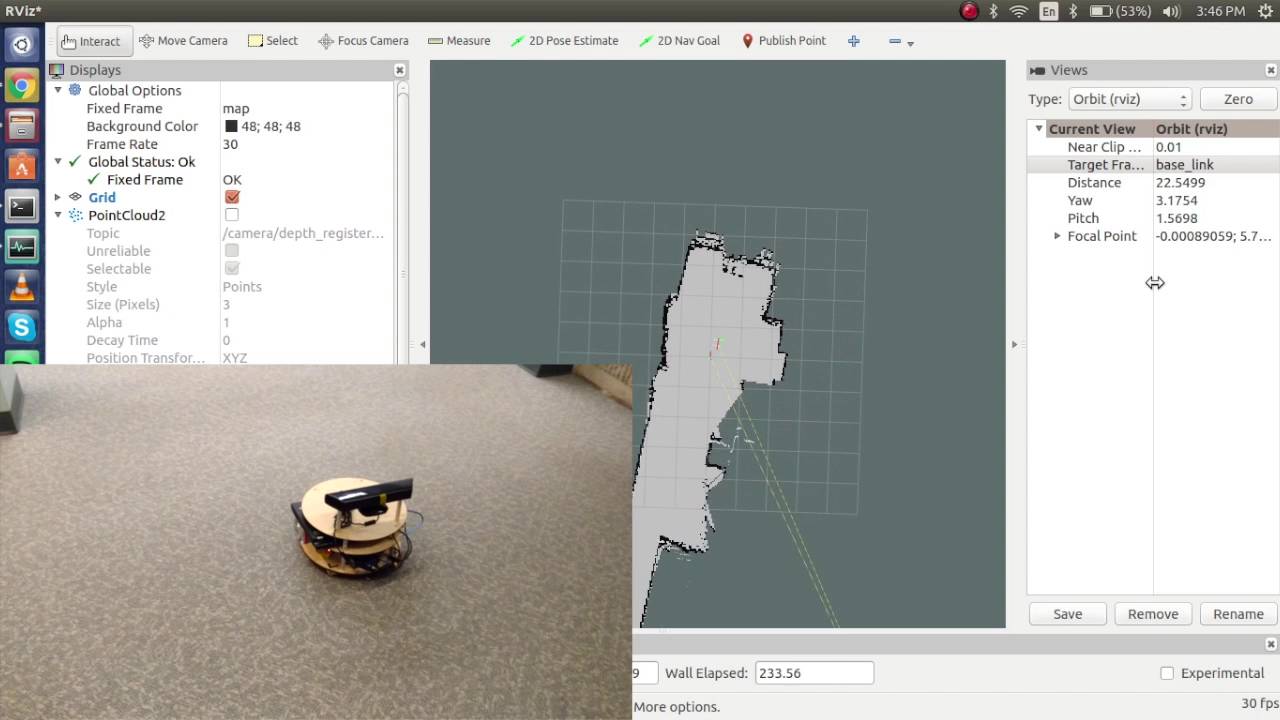Image resolution: width=1280 pixels, height=720 pixels.
Task: Expand the Grid display item
Action: pyautogui.click(x=58, y=197)
